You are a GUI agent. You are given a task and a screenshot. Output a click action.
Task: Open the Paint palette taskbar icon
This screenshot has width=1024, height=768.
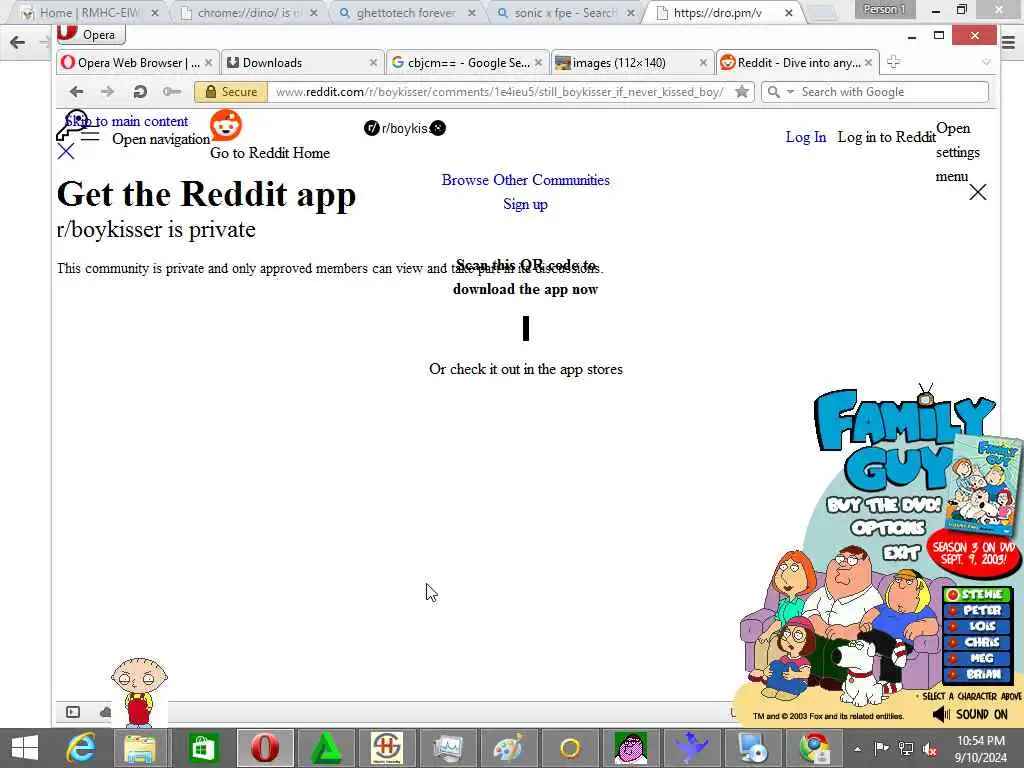[507, 748]
